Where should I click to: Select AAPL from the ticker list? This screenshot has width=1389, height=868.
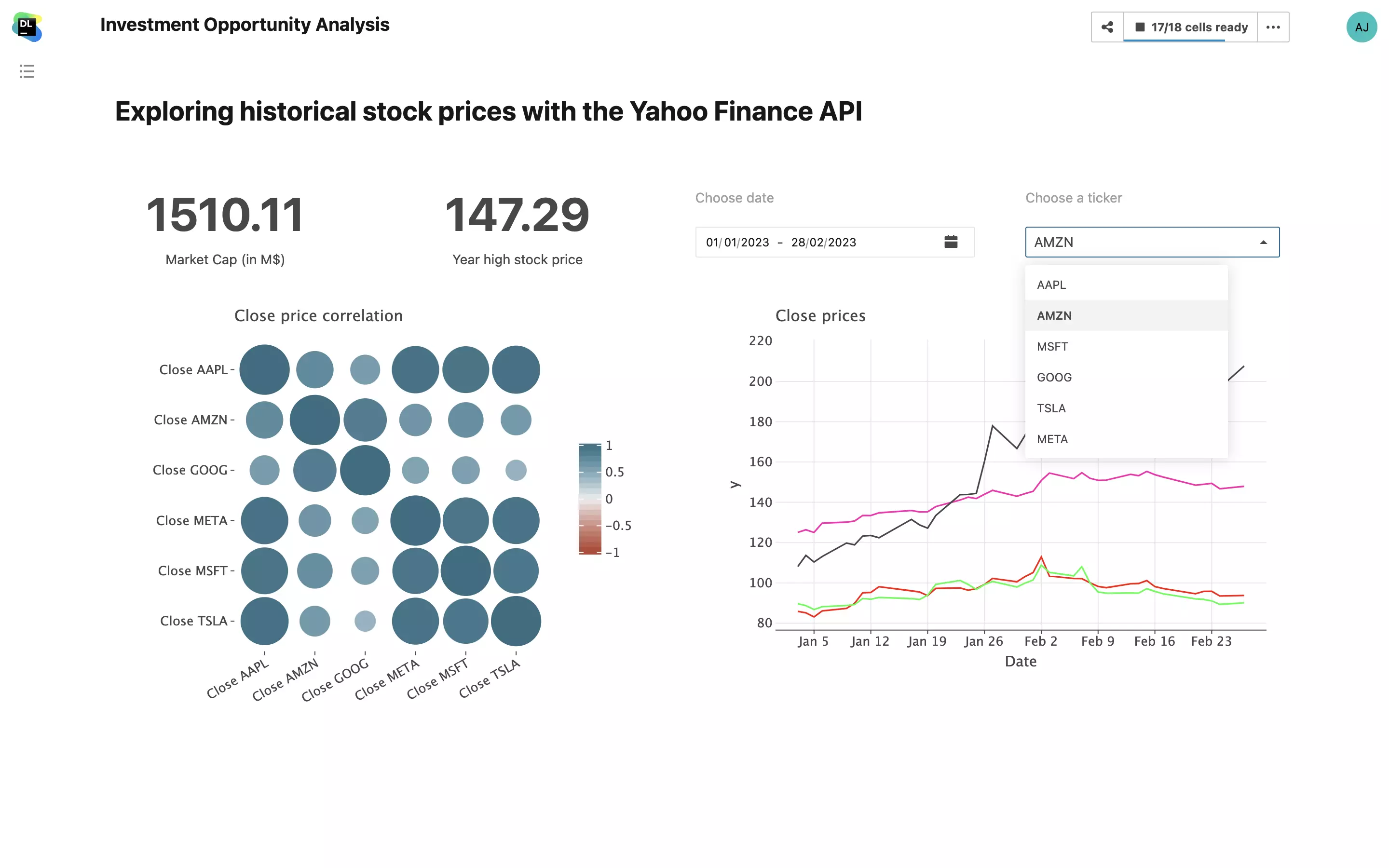(1051, 285)
